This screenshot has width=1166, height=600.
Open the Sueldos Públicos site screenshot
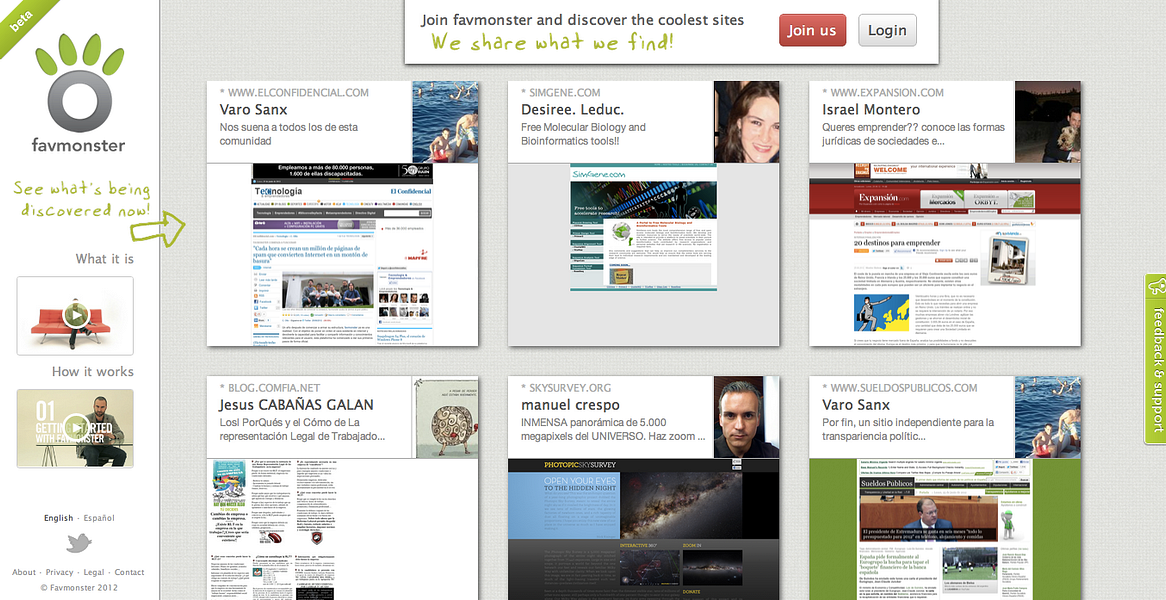tap(944, 529)
